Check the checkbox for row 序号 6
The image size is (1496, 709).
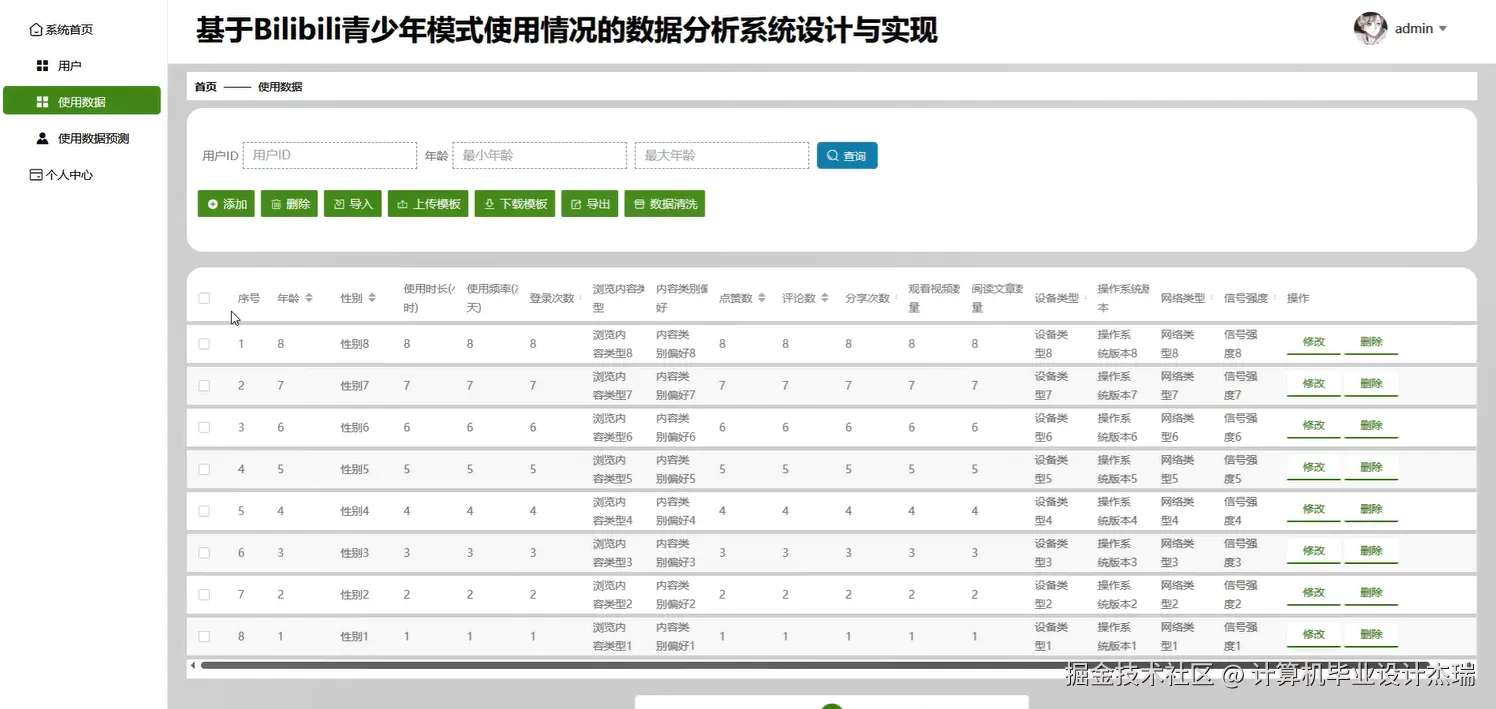[204, 553]
